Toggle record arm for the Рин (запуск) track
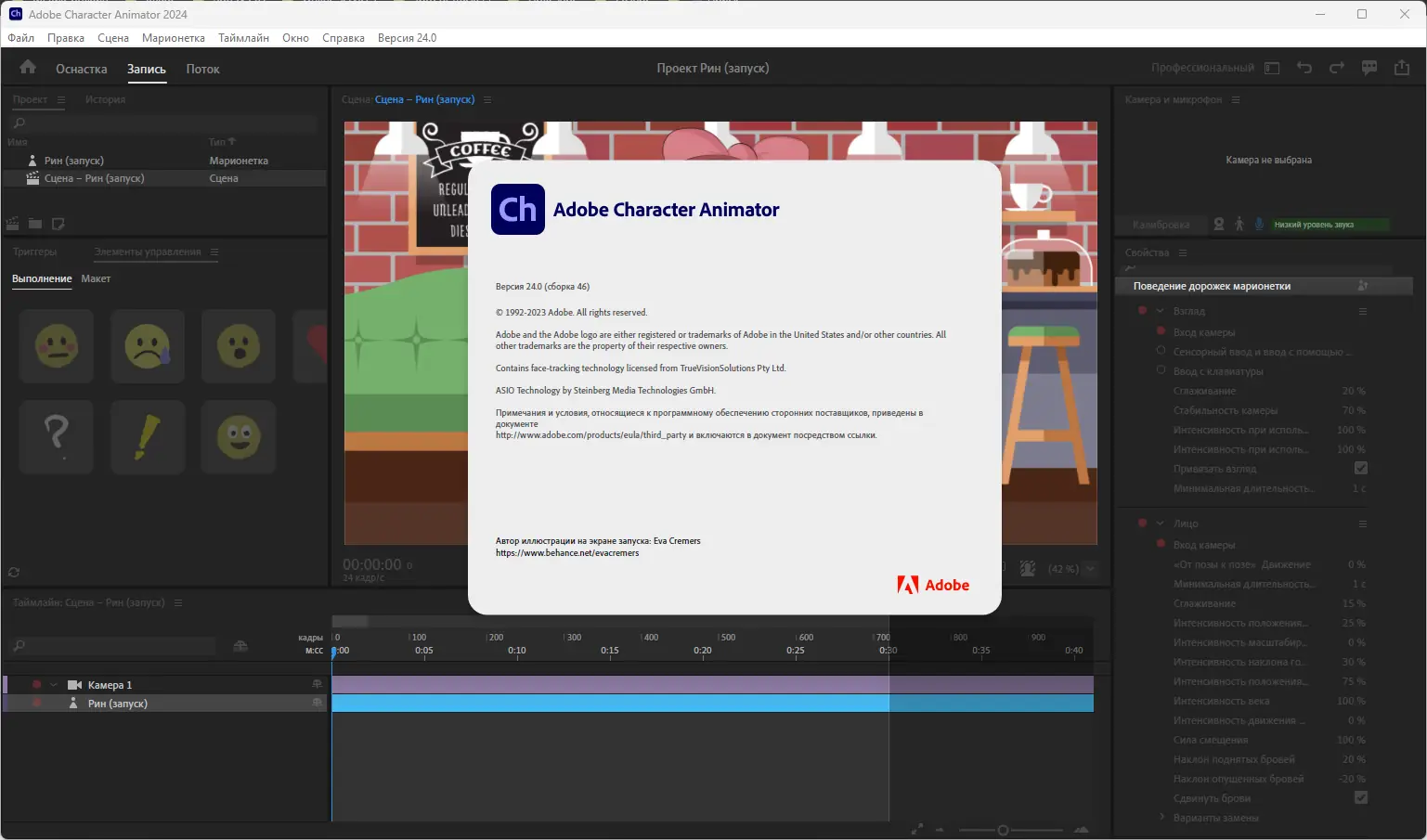The height and width of the screenshot is (840, 1427). [37, 704]
